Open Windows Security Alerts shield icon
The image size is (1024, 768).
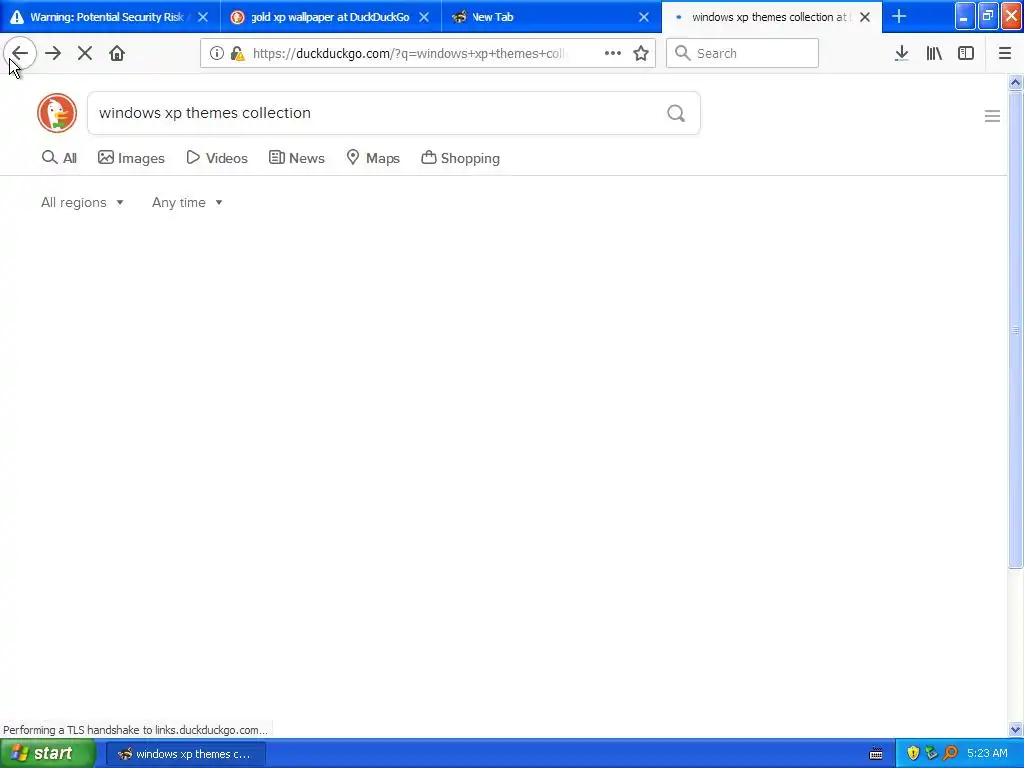click(913, 754)
